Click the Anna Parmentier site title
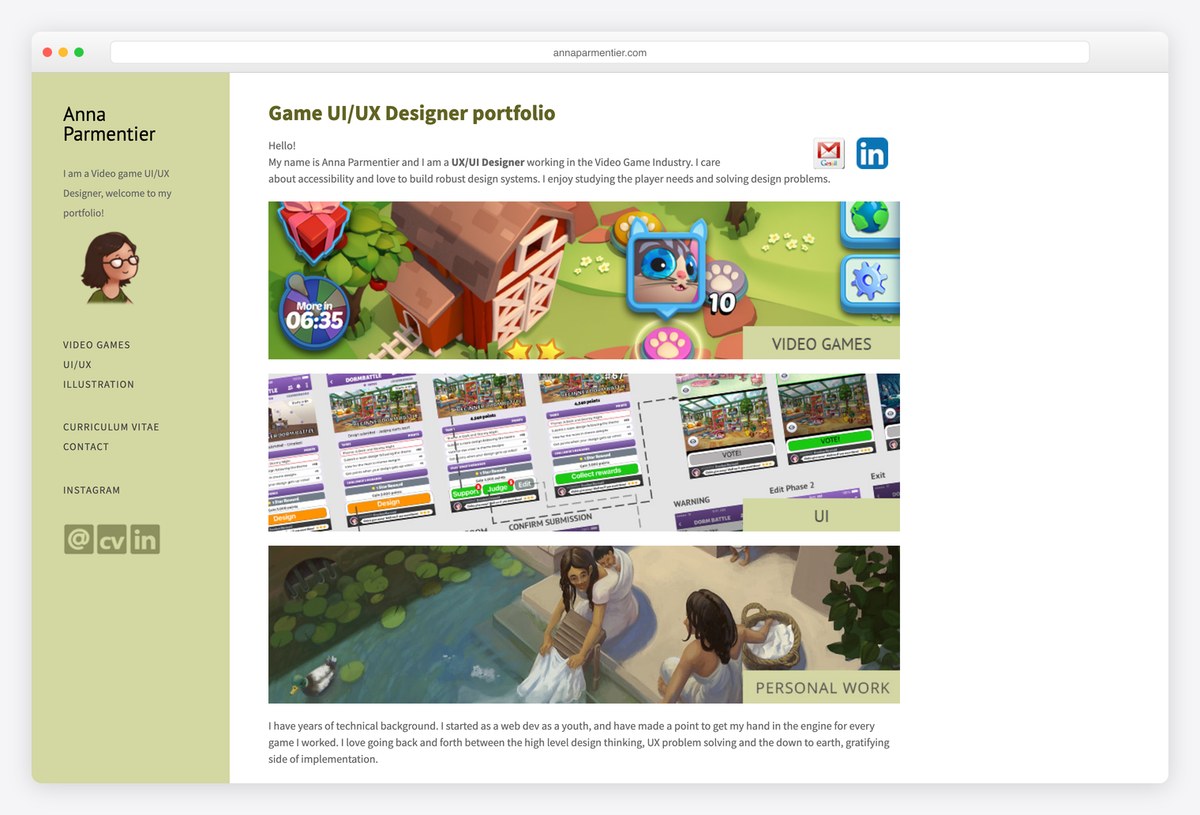 109,124
